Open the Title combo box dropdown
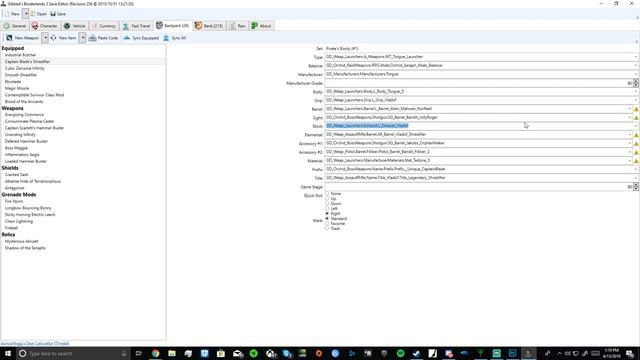The width and height of the screenshot is (640, 360). (x=636, y=178)
